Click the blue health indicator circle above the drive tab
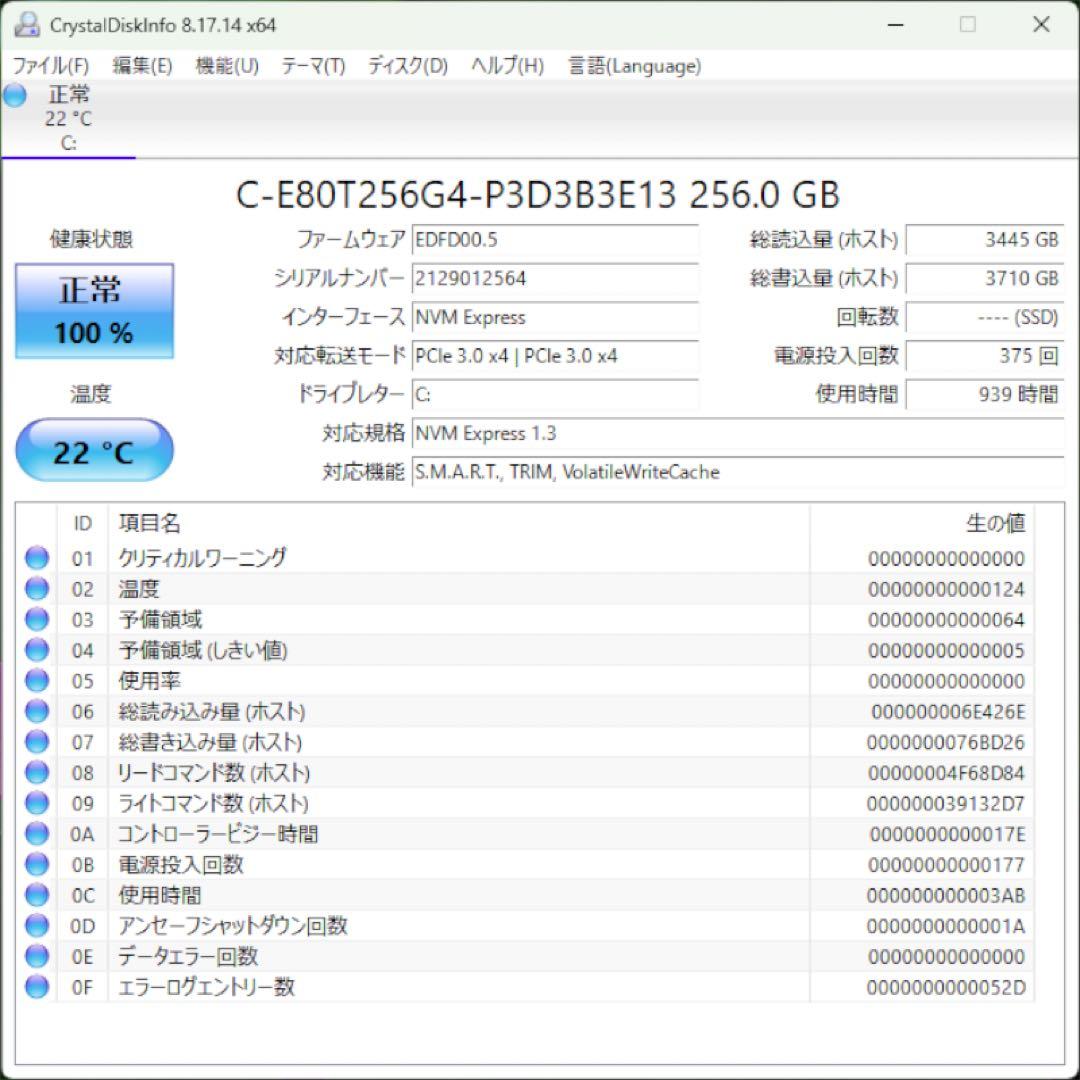 pos(13,95)
